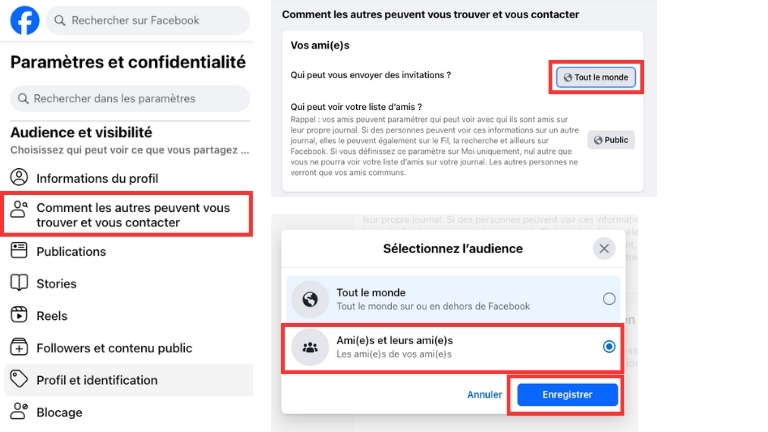
Task: Open Comment les autres peuvent vous trouver
Action: pyautogui.click(x=132, y=215)
